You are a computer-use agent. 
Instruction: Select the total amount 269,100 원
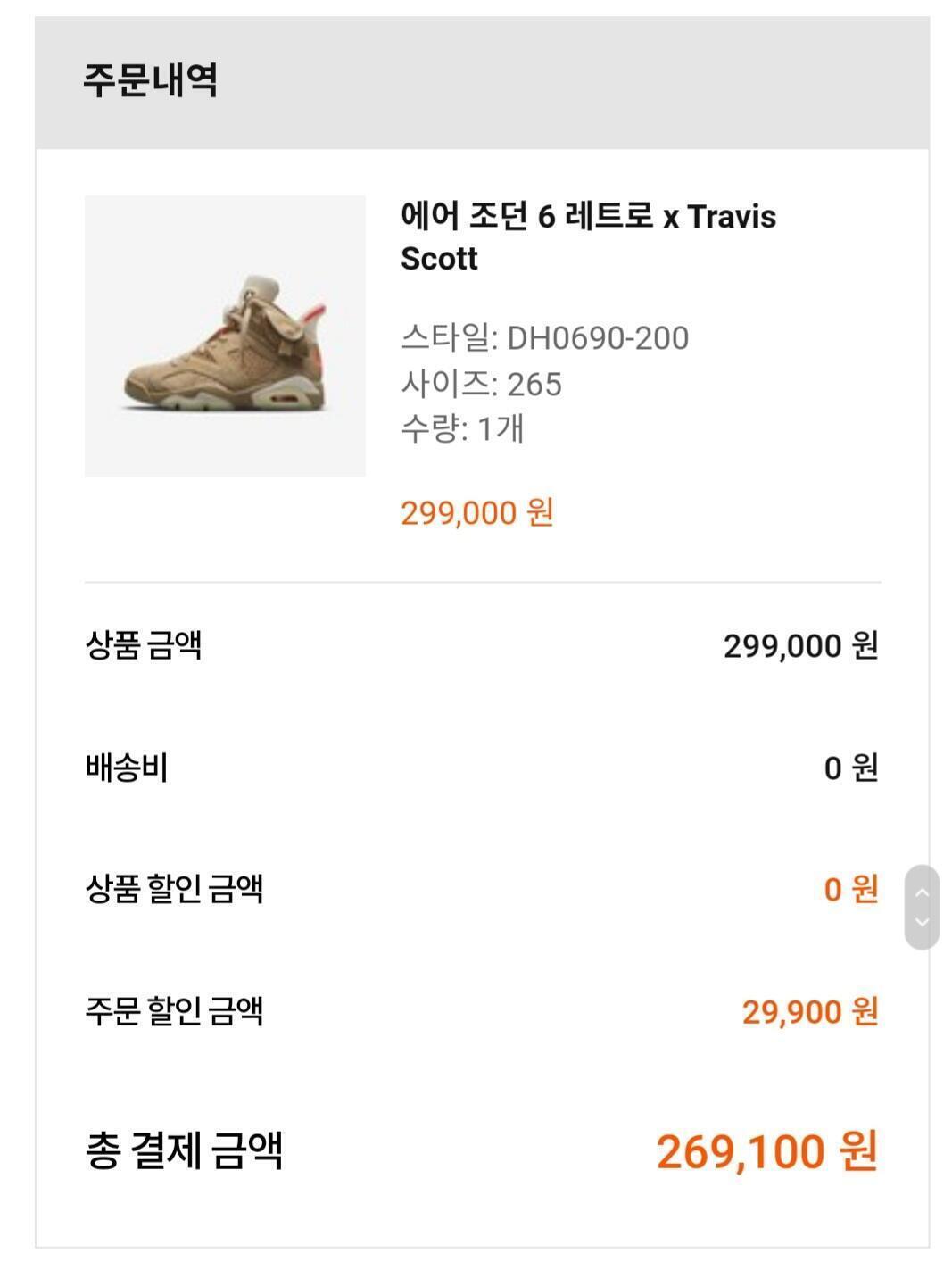(x=767, y=1151)
